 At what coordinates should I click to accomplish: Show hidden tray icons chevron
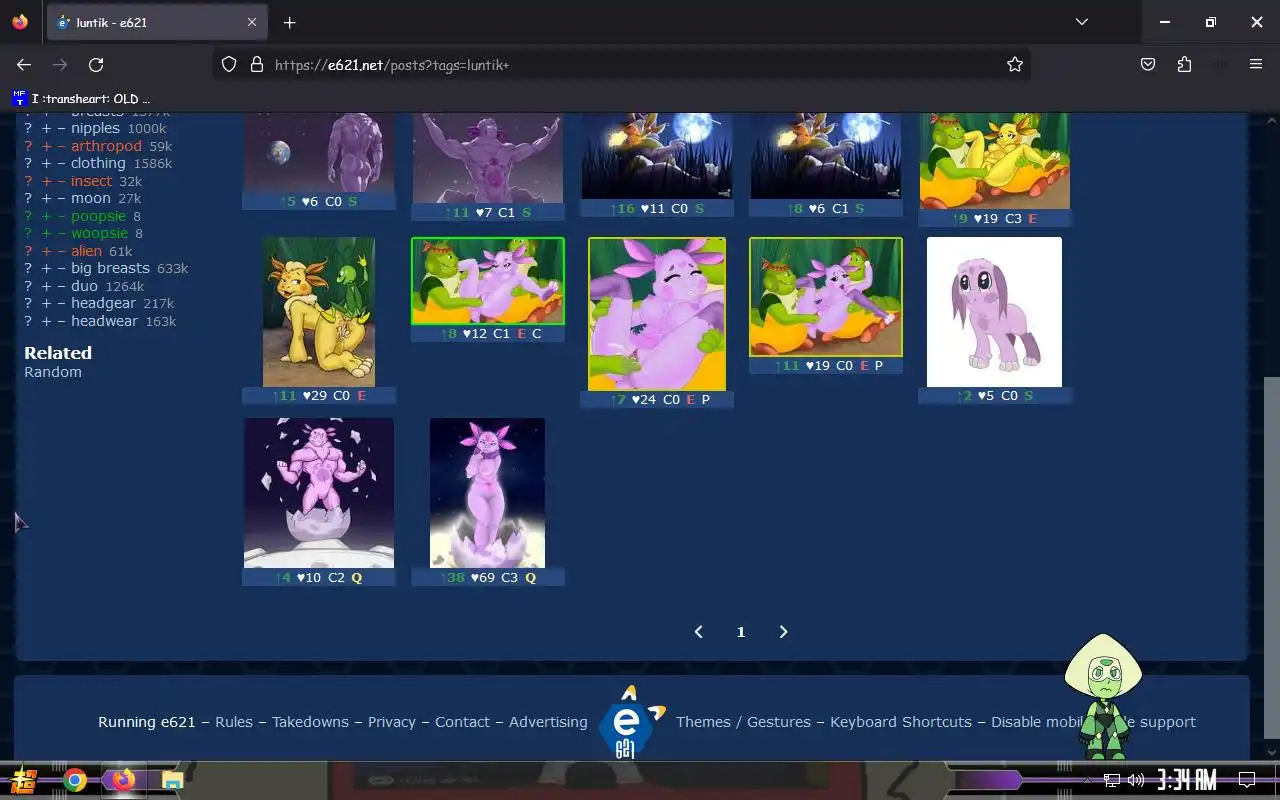coord(1088,780)
